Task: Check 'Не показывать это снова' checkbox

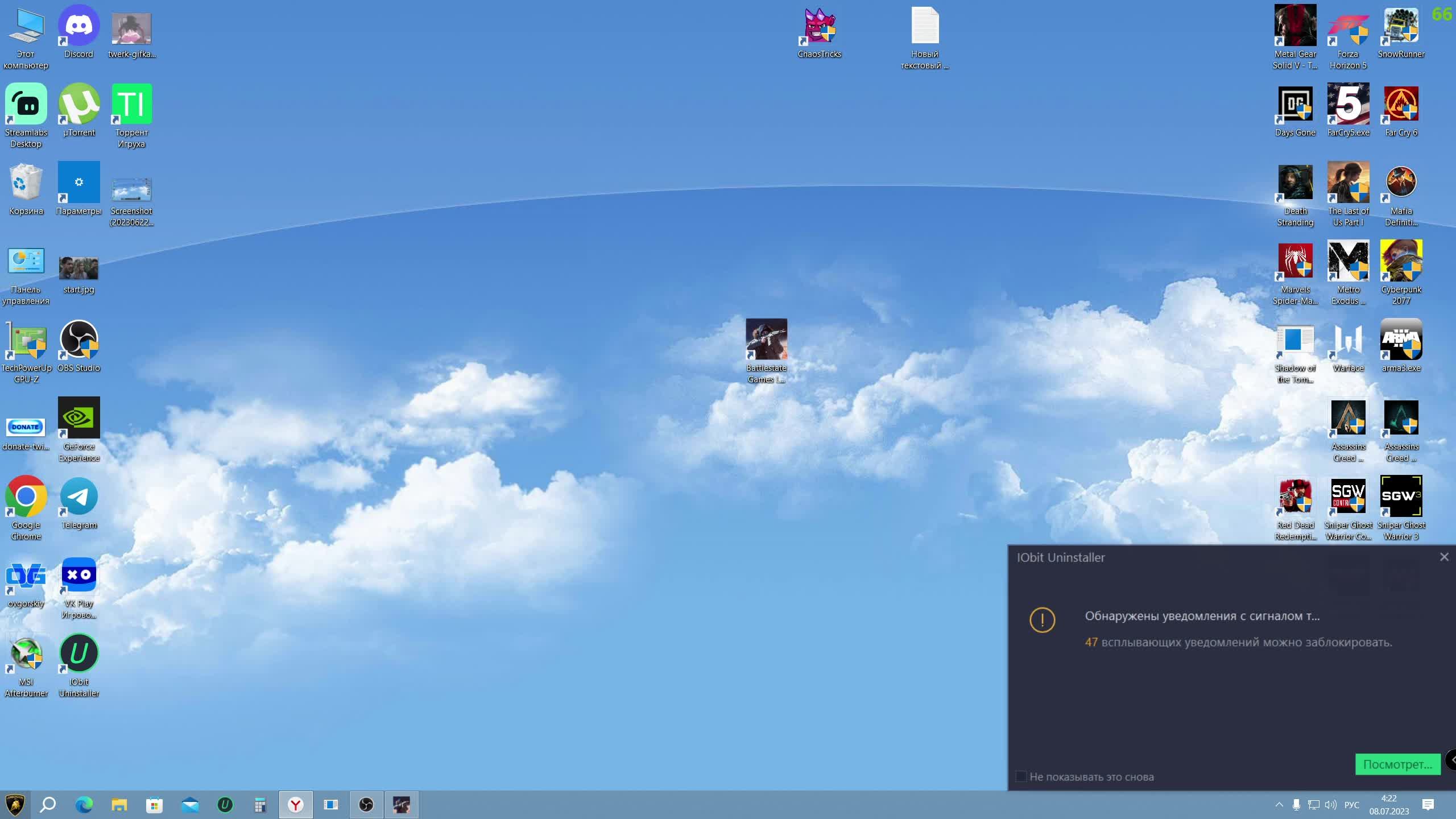Action: pyautogui.click(x=1021, y=776)
